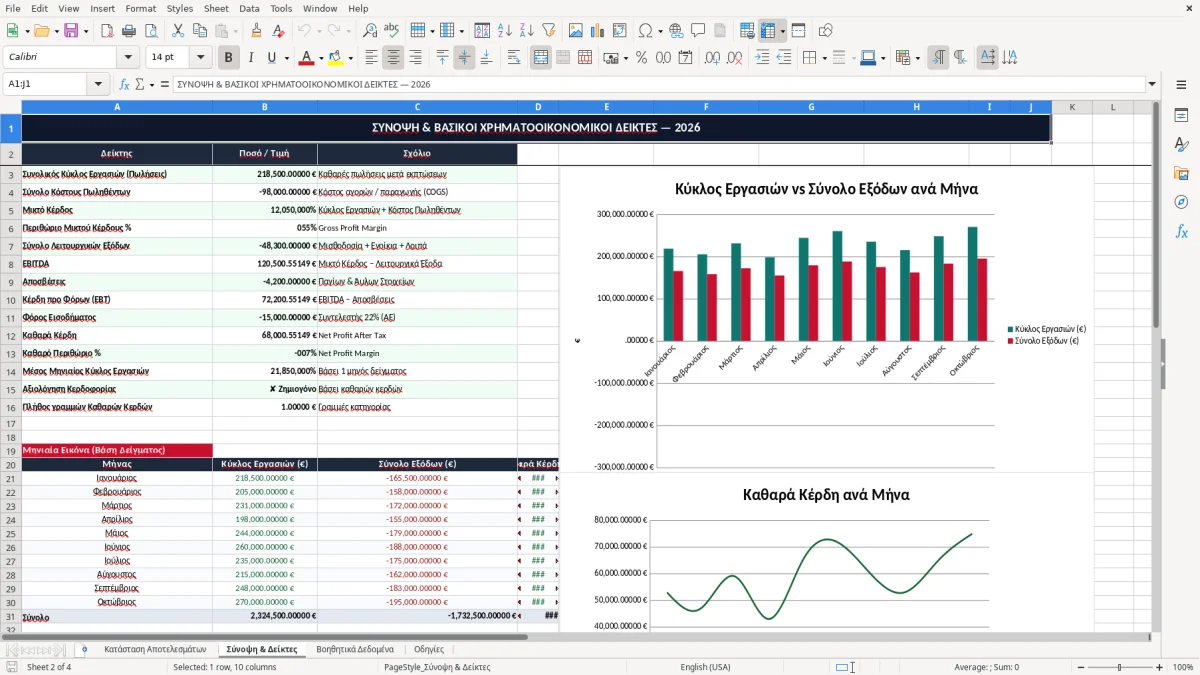Open Function Wizard next to Name Box
The image size is (1200, 675).
pos(125,84)
